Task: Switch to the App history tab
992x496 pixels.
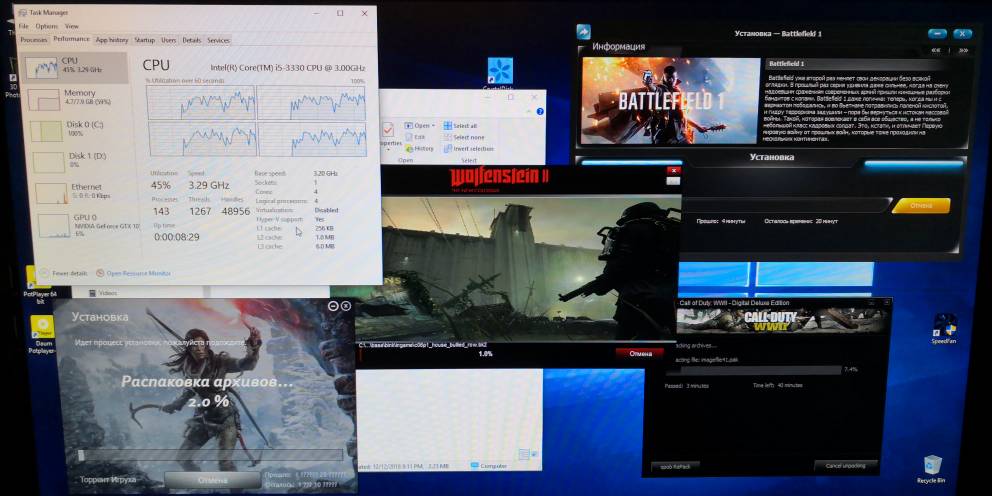Action: [x=111, y=40]
